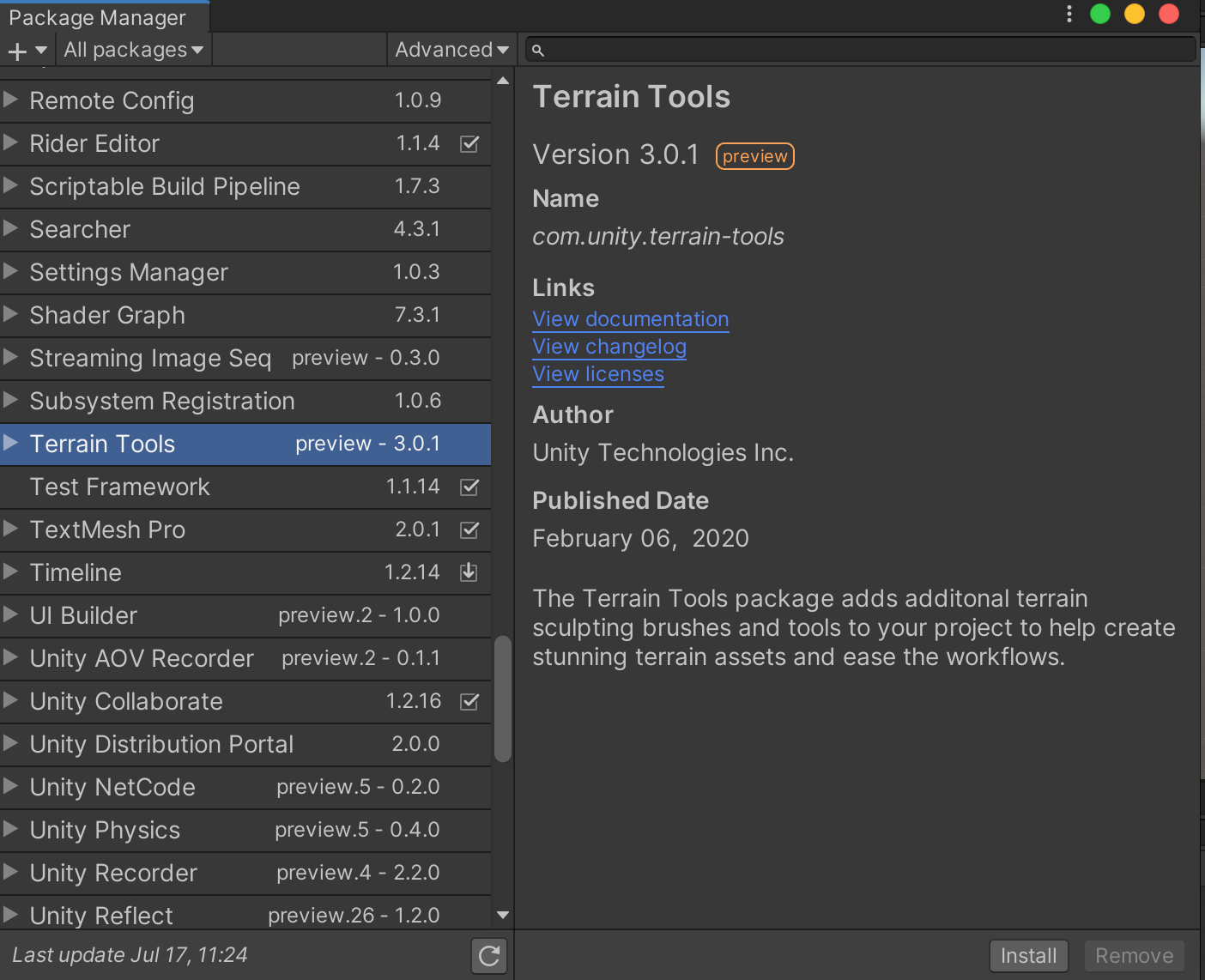
Task: Click the installed checkmark beside Test Framework
Action: coord(469,487)
